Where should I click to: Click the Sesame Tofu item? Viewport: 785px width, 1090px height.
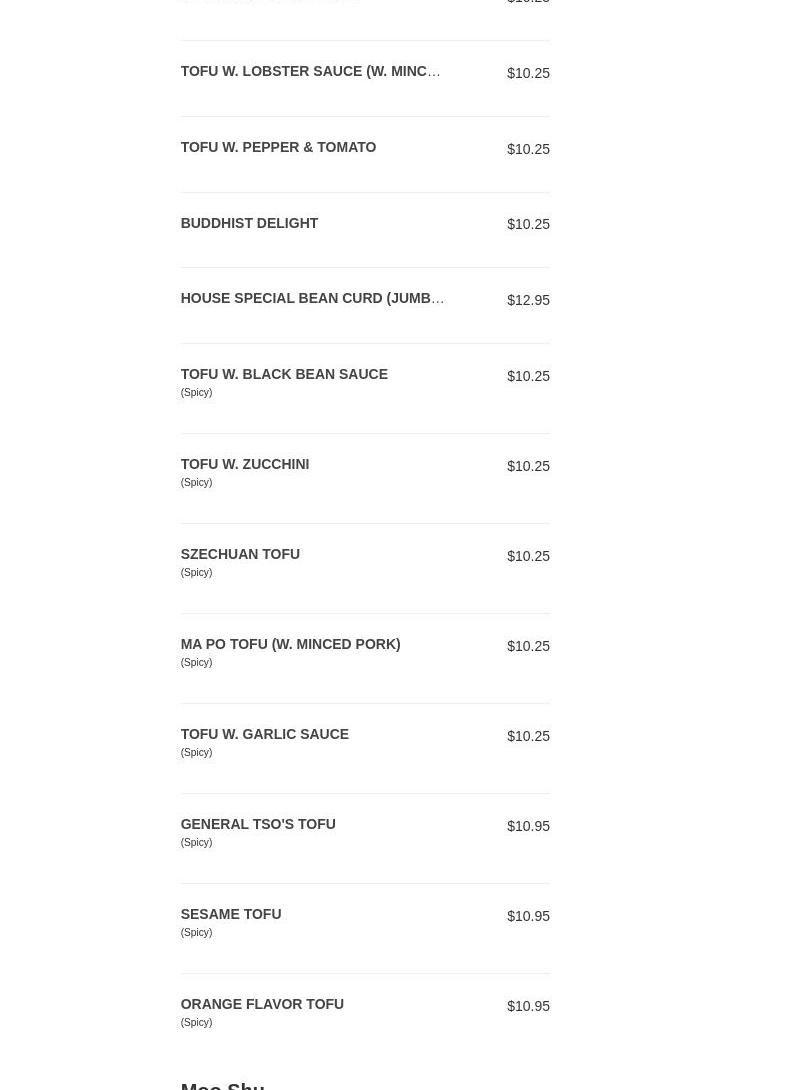click(230, 915)
